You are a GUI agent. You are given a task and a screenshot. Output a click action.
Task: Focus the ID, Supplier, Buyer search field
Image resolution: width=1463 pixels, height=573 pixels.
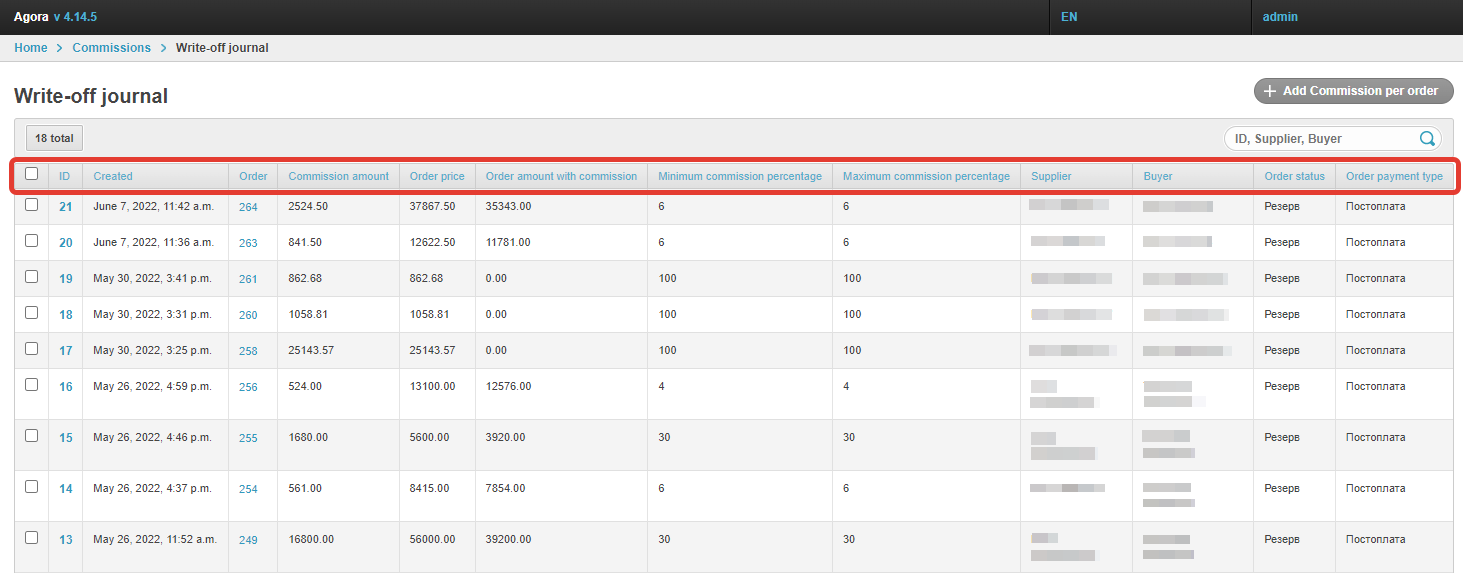[x=1320, y=139]
